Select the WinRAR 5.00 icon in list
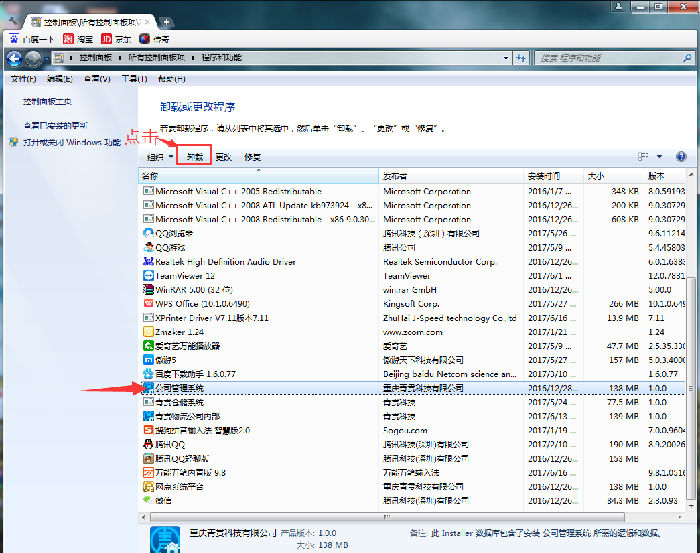 [148, 290]
